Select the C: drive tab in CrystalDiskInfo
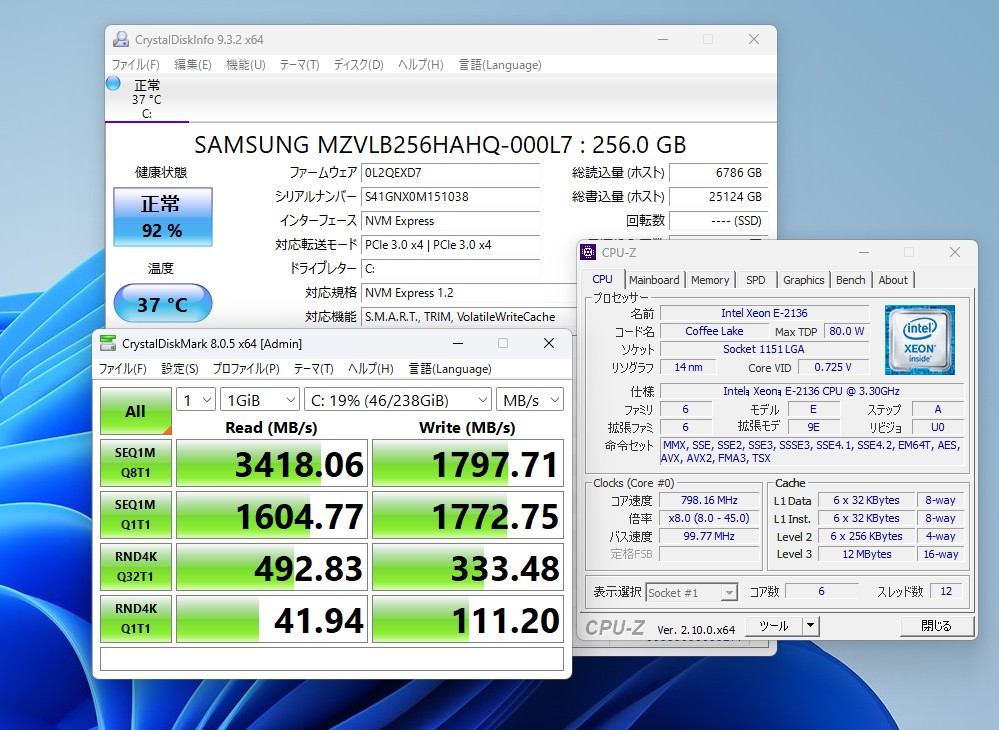This screenshot has width=999, height=730. 147,99
